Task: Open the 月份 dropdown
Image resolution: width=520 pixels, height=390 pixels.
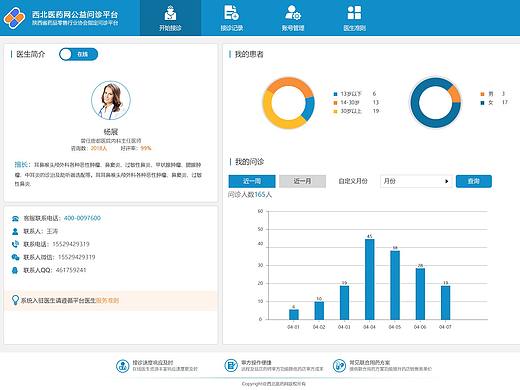Action: [x=416, y=181]
